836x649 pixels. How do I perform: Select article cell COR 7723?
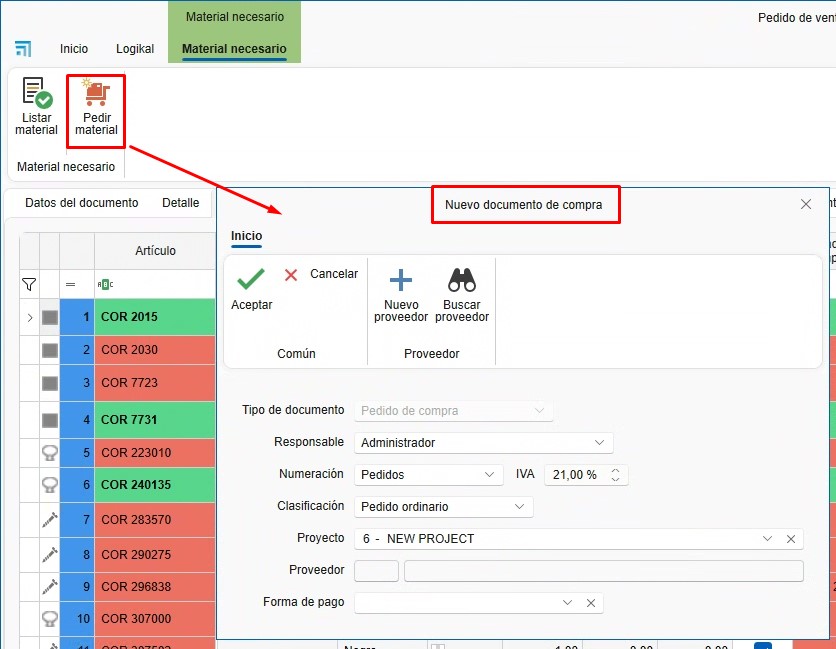(155, 383)
